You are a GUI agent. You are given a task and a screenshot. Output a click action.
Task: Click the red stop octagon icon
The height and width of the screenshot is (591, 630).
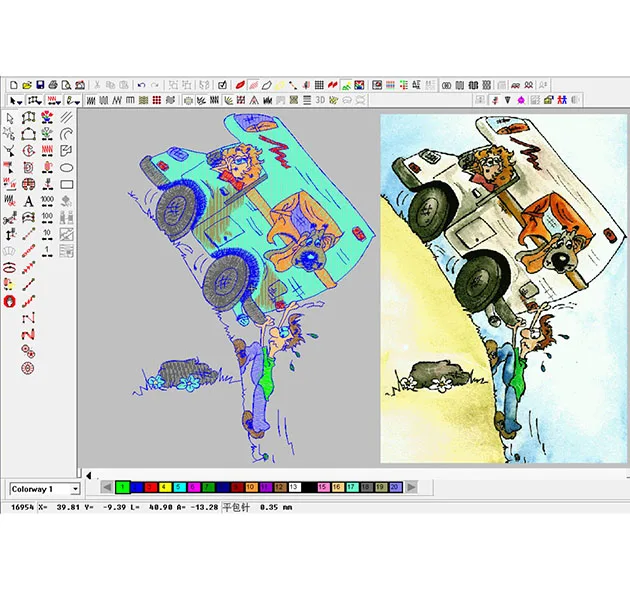coord(10,301)
